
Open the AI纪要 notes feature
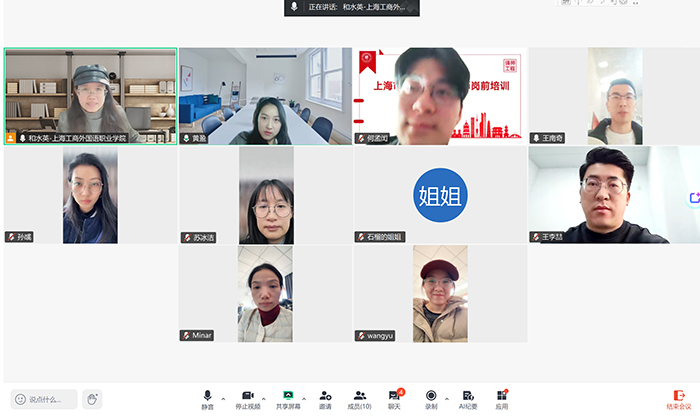point(467,397)
